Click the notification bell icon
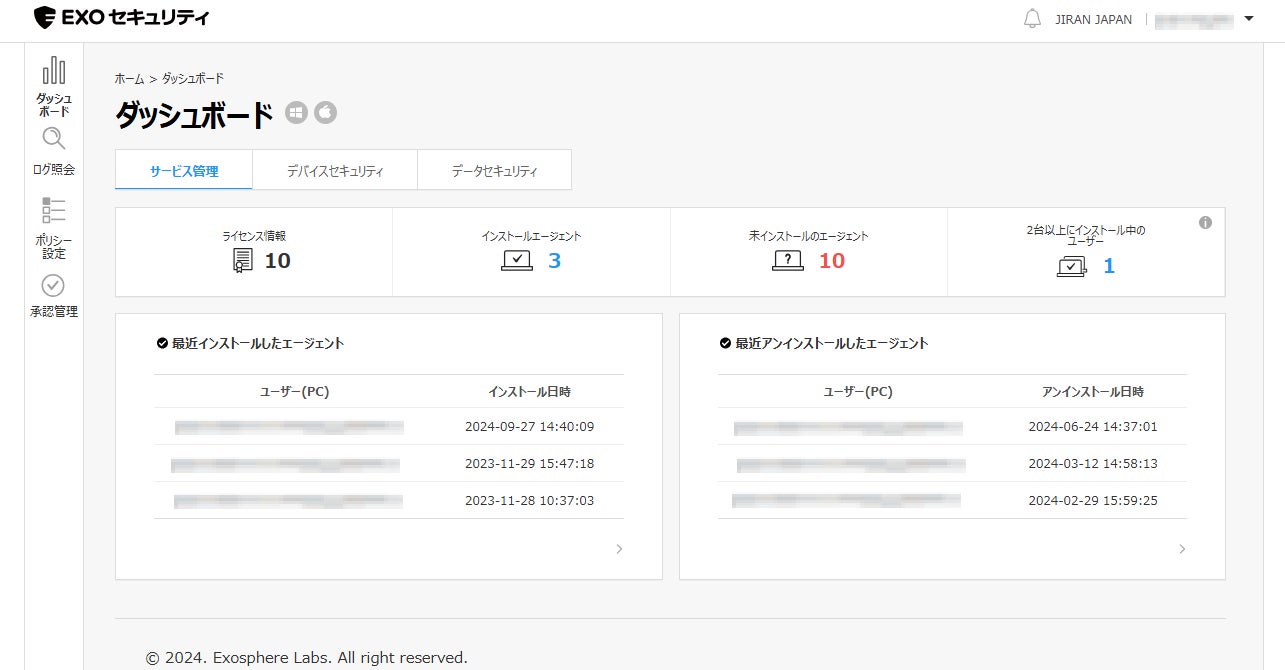Image resolution: width=1285 pixels, height=670 pixels. point(1032,19)
